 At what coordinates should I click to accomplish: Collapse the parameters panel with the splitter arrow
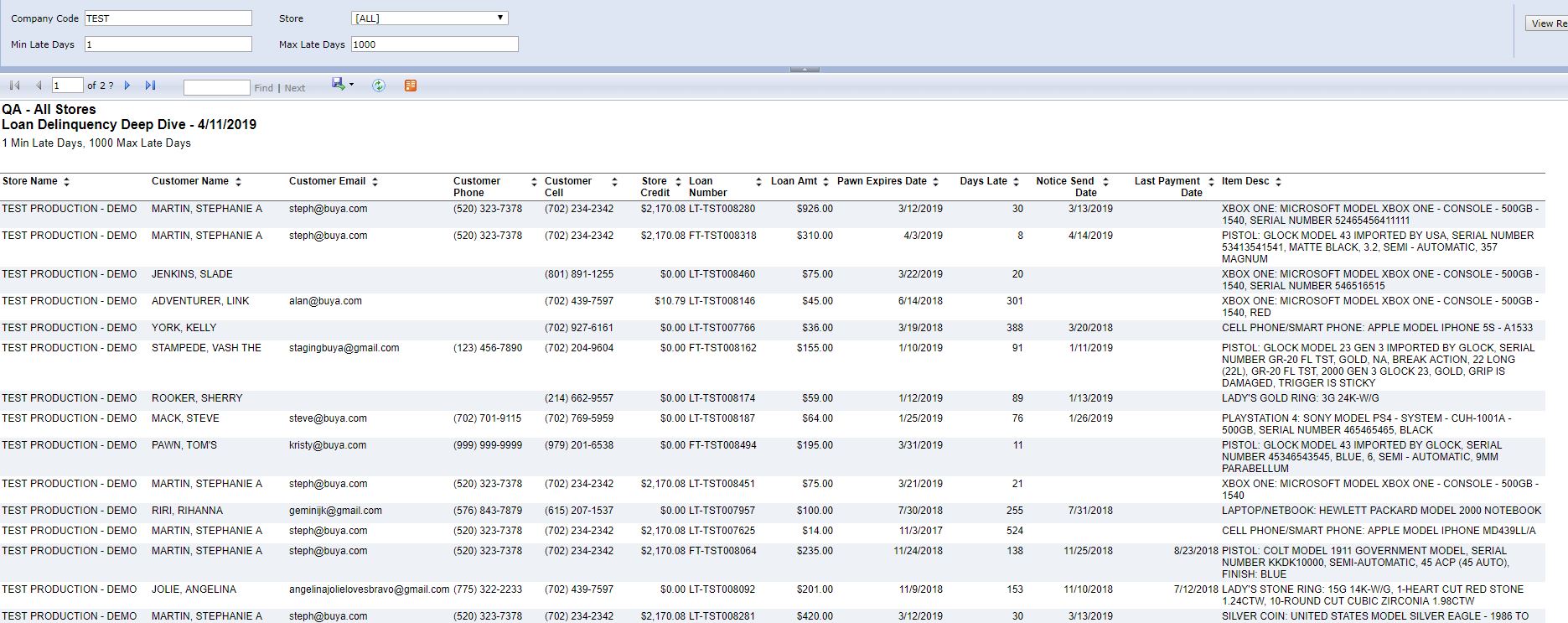(805, 69)
